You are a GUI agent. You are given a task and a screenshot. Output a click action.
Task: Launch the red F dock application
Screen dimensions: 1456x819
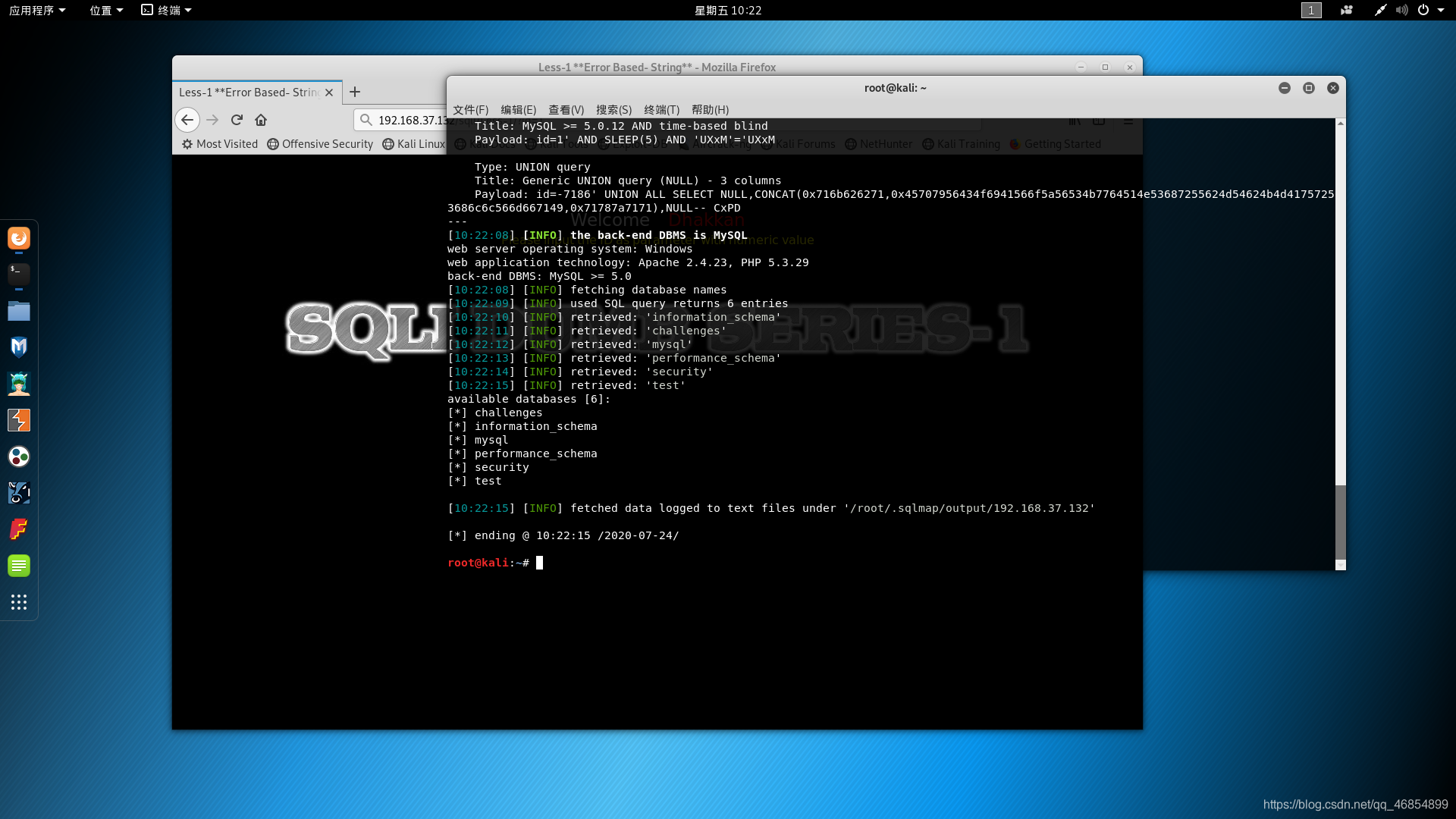tap(19, 529)
